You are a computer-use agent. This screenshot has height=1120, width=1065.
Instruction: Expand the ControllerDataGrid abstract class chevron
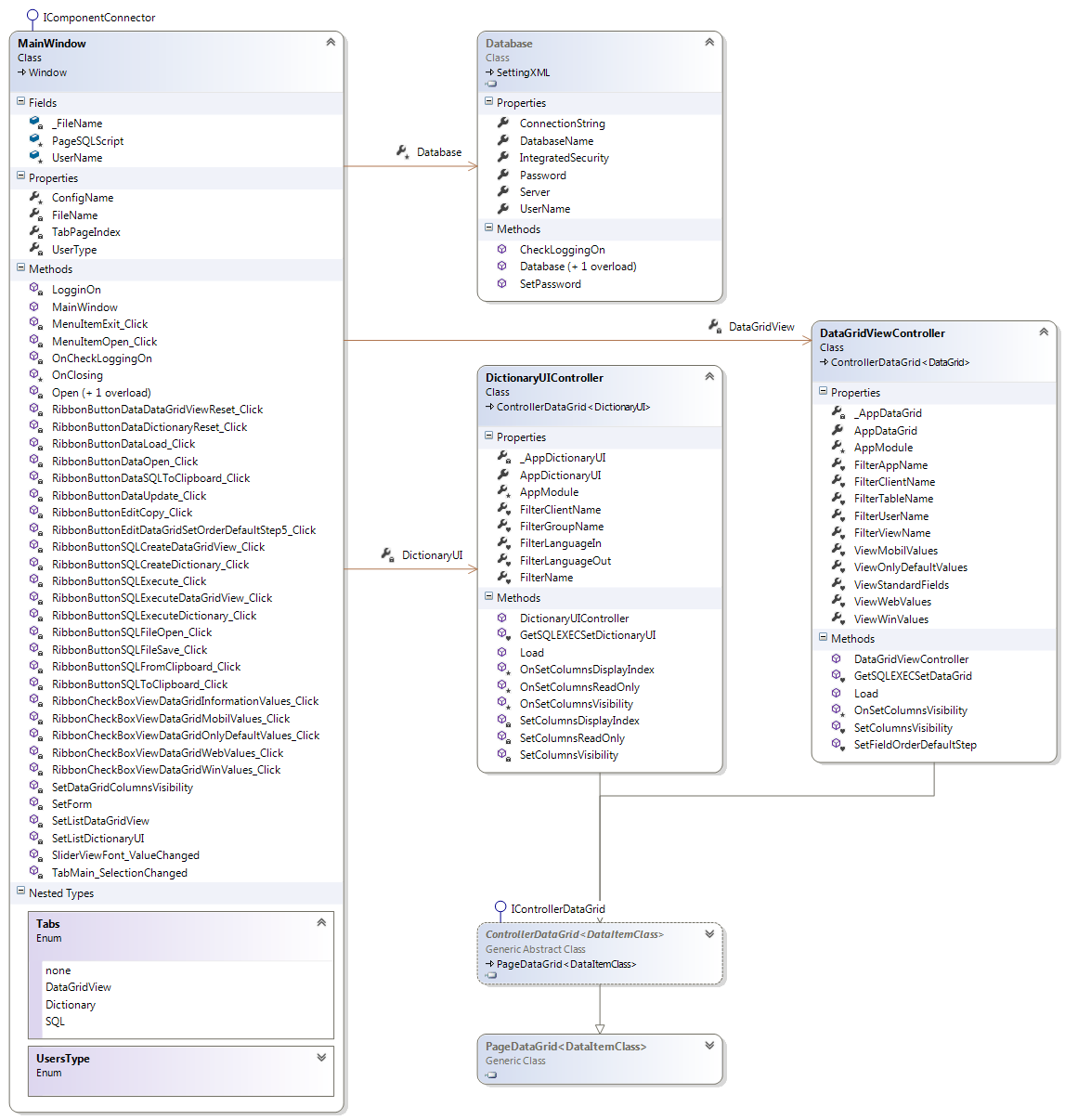(709, 933)
